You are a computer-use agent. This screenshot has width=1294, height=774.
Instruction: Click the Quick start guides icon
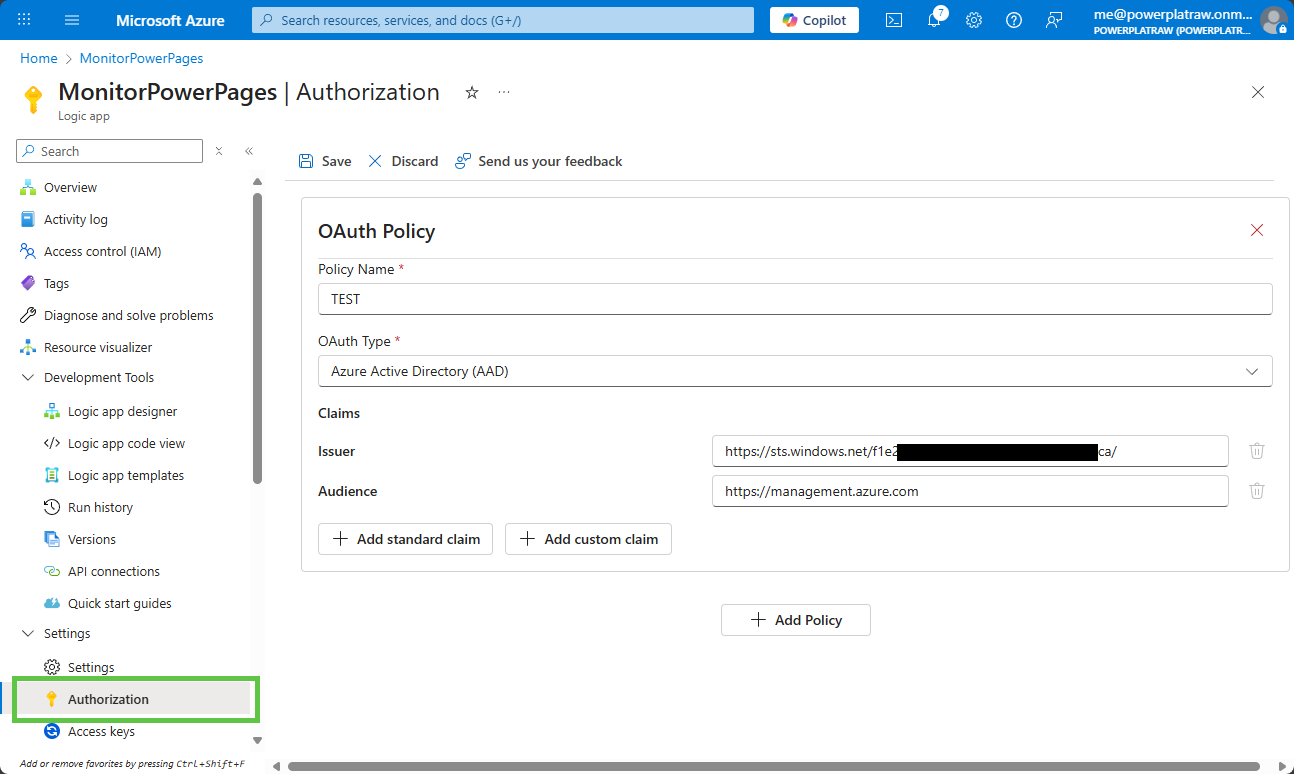52,603
